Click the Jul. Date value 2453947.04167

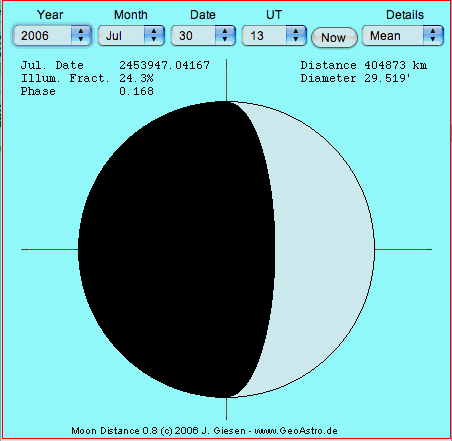pyautogui.click(x=165, y=65)
